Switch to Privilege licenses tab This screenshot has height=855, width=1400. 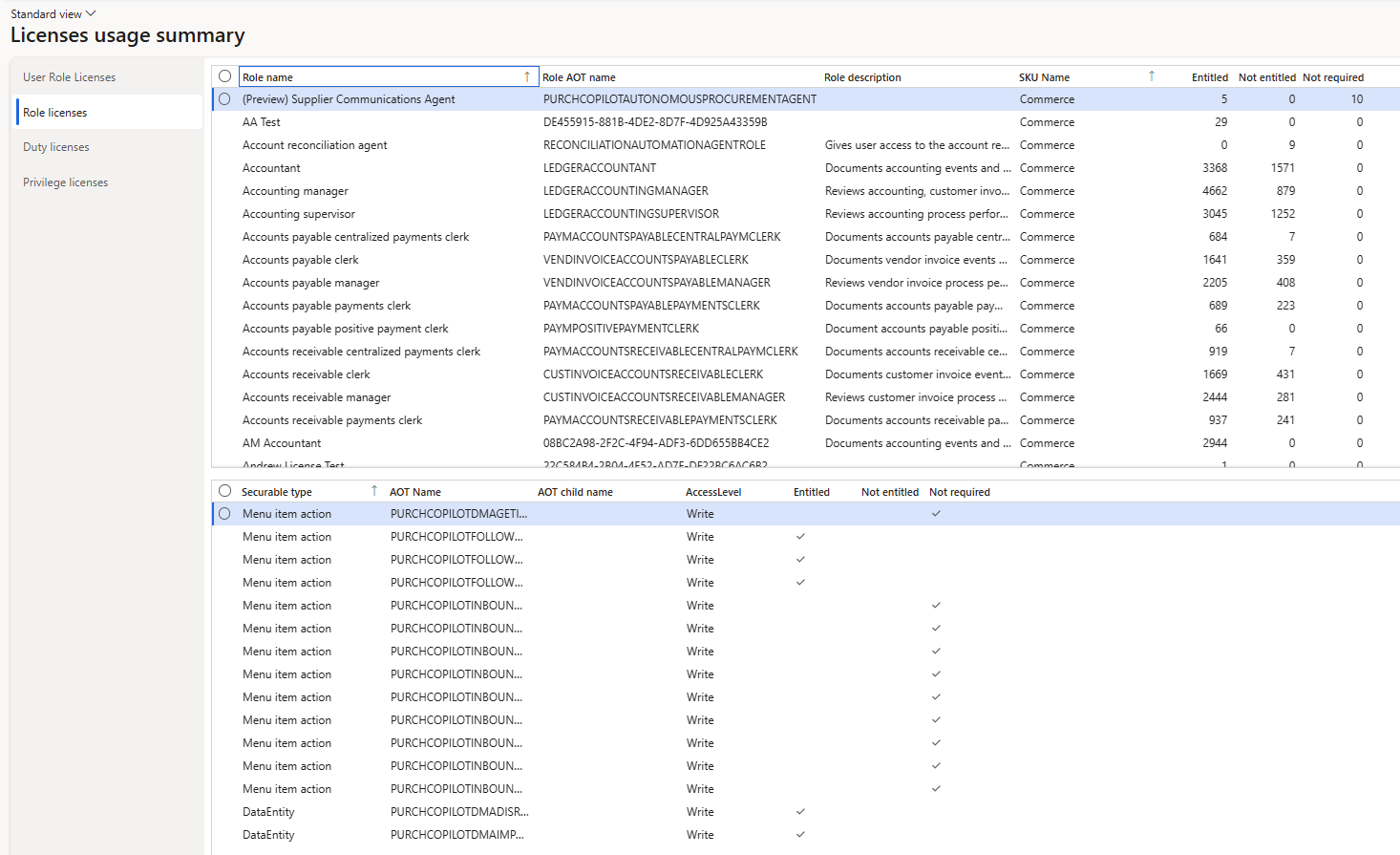point(66,182)
